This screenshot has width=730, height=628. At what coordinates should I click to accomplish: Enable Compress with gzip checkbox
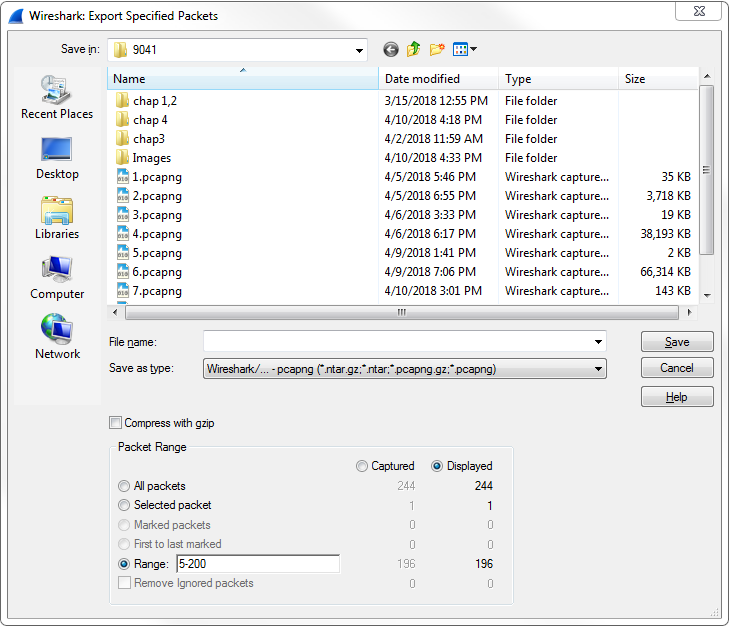click(x=115, y=423)
